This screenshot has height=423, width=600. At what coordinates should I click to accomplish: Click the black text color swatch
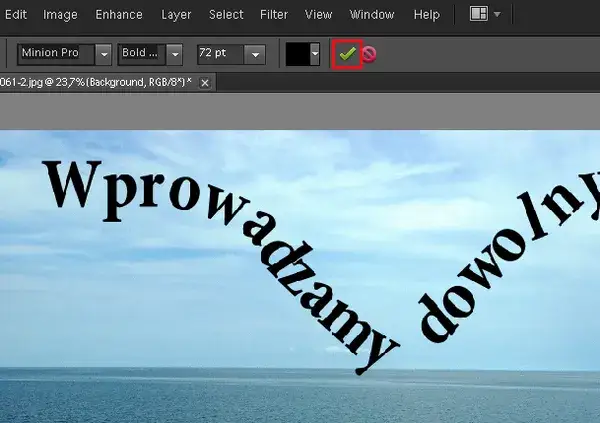(x=298, y=54)
